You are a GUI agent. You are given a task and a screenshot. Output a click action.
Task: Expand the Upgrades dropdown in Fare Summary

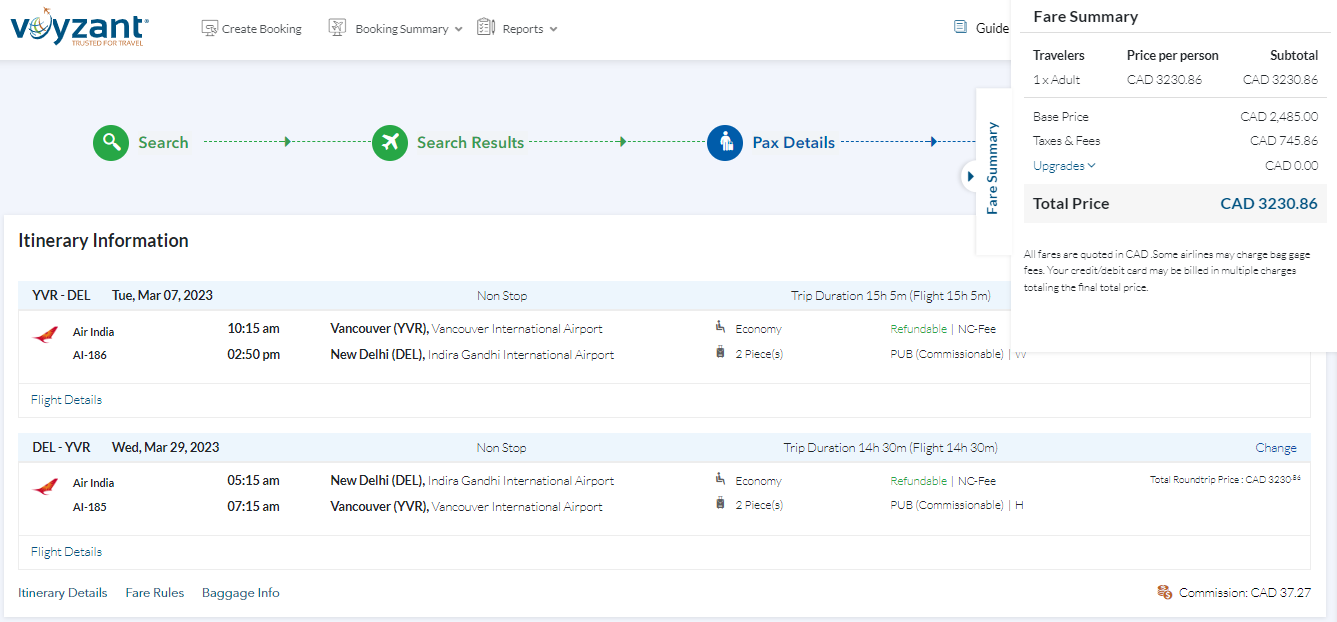click(1064, 166)
